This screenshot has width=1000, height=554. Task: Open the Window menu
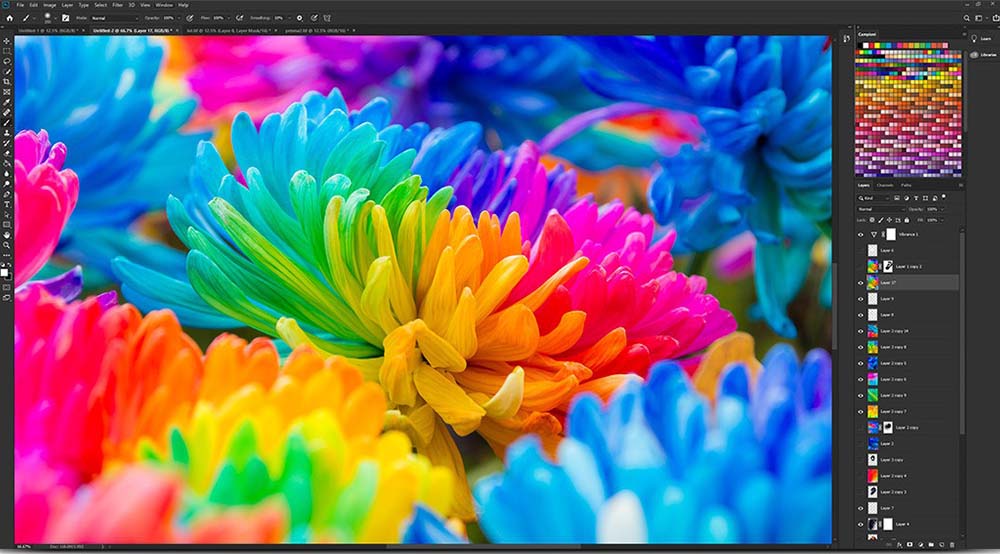[164, 4]
